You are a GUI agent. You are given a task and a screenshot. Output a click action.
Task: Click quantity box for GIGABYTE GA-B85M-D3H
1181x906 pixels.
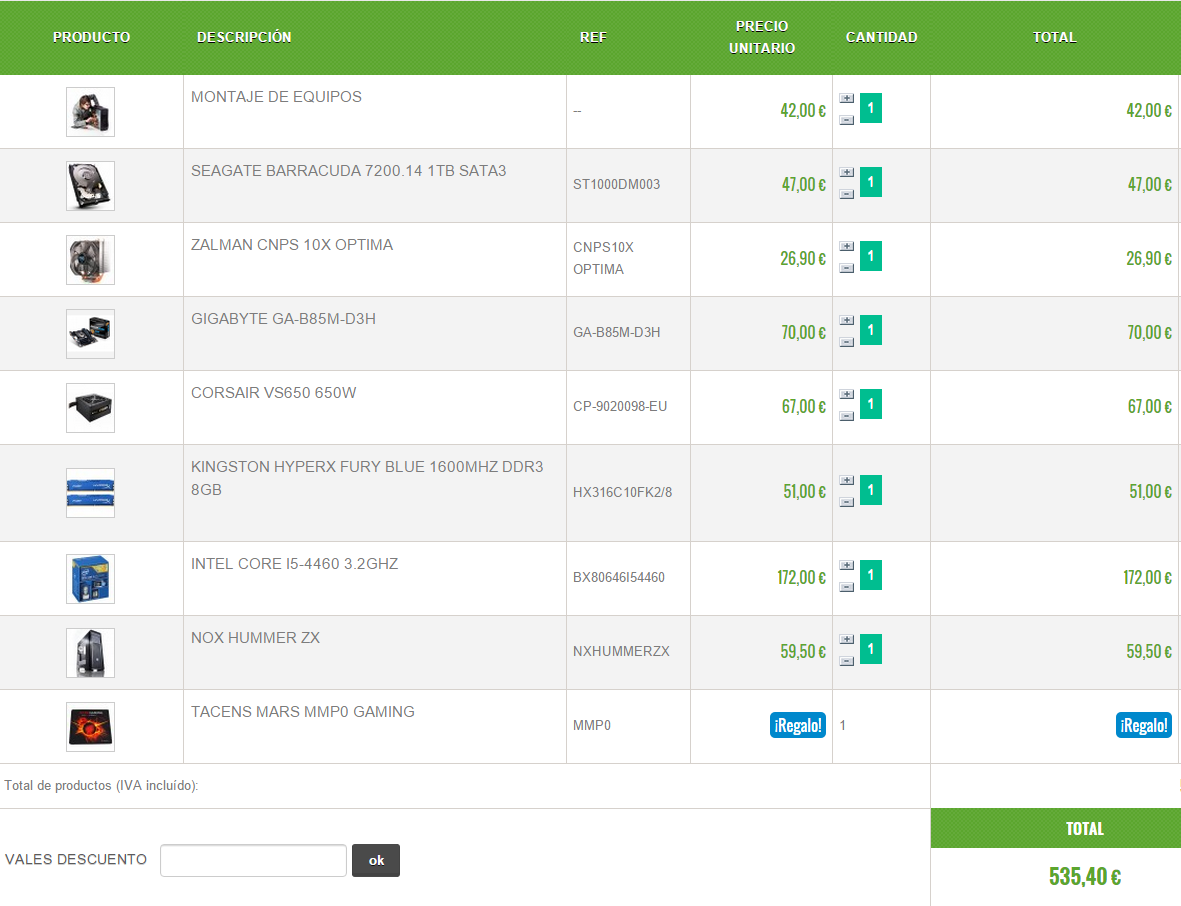871,330
